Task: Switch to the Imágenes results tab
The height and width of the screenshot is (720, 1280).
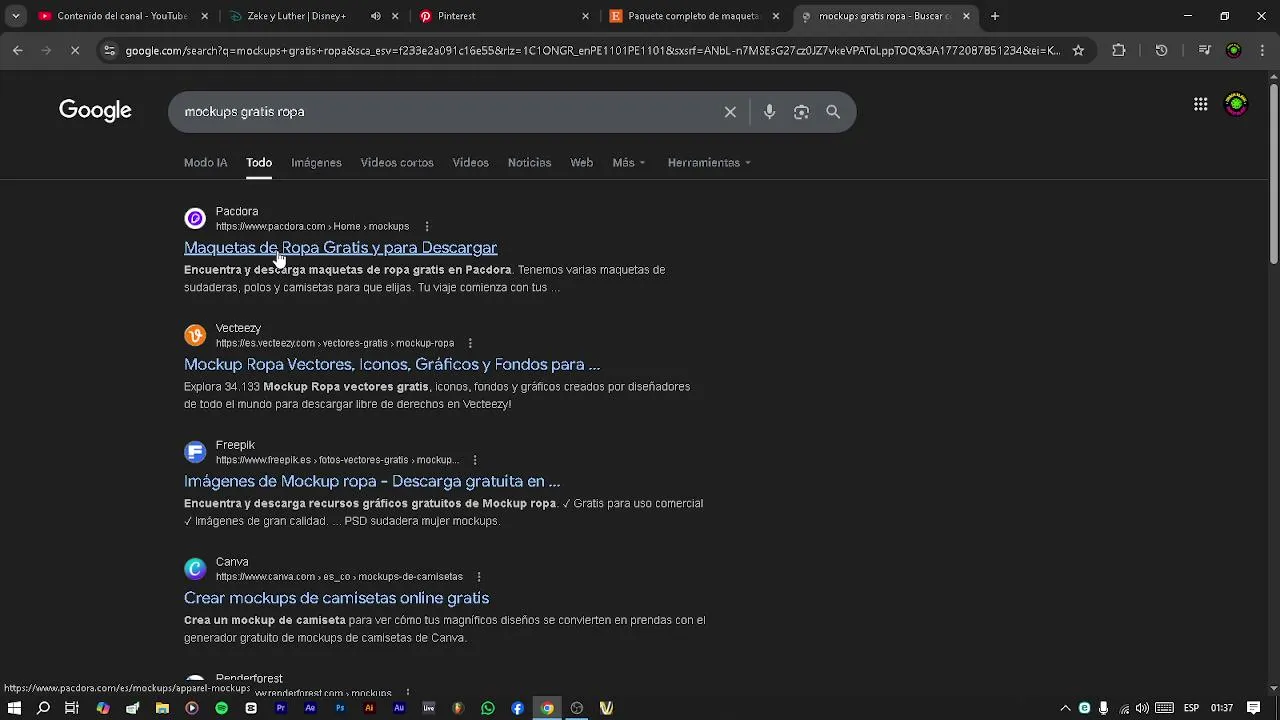Action: click(316, 162)
